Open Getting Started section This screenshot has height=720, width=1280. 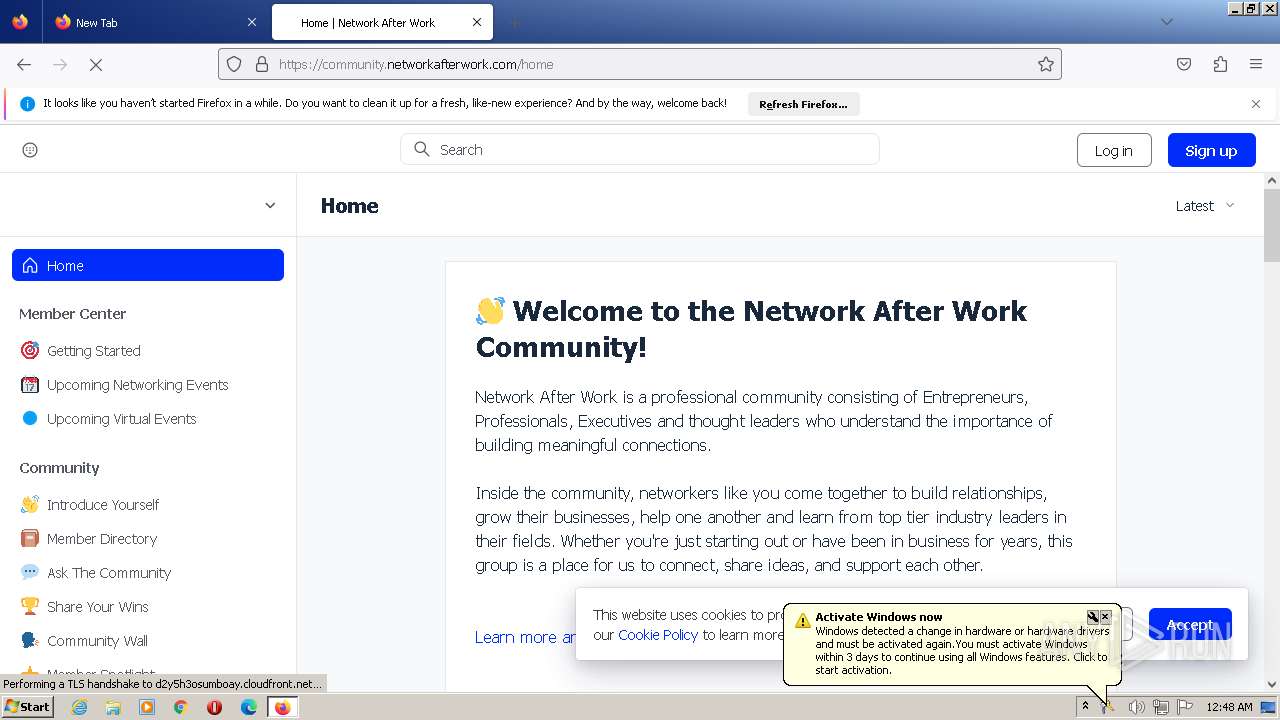coord(94,351)
